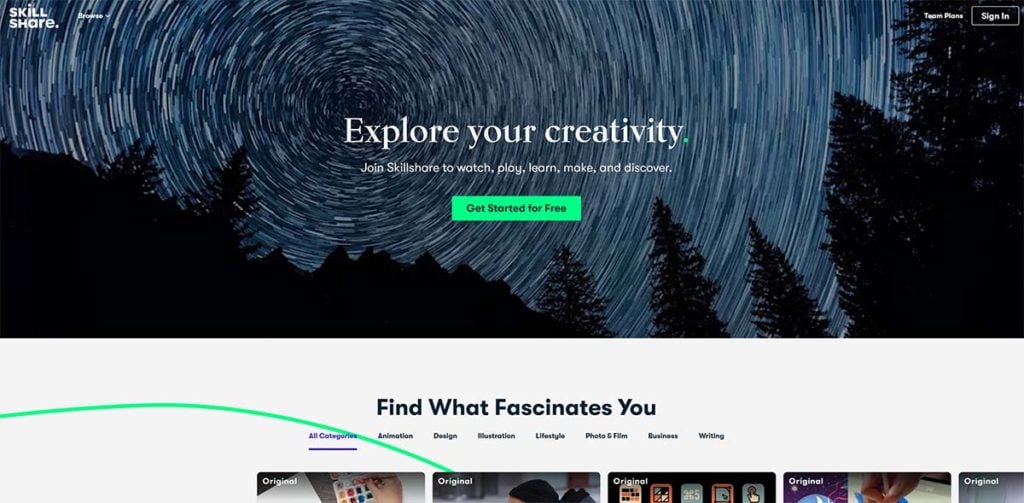1024x503 pixels.
Task: Open the Team Plans link
Action: coord(943,16)
